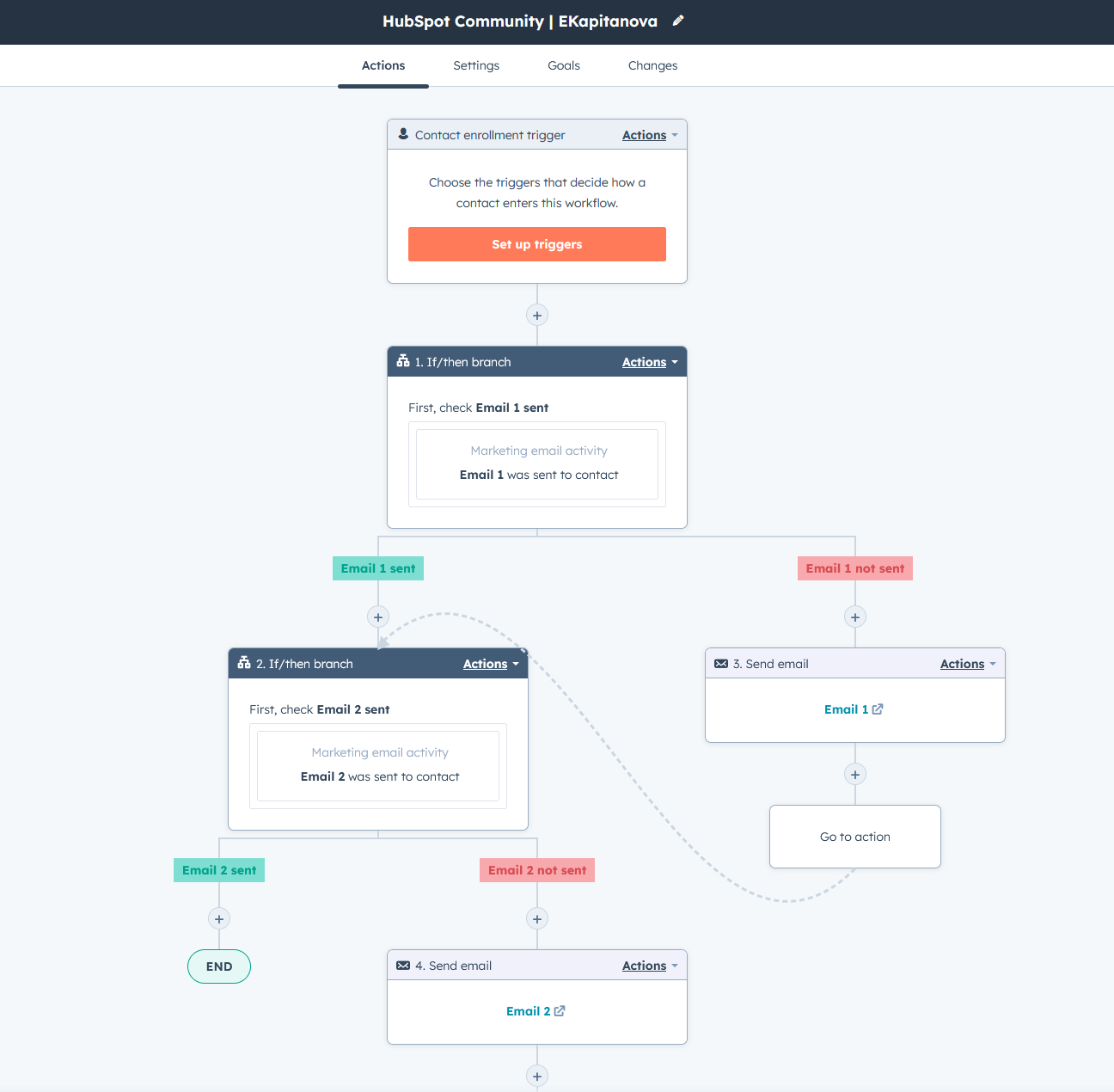Click the person icon on Contact enrollment trigger
This screenshot has height=1092, width=1114.
(x=403, y=134)
